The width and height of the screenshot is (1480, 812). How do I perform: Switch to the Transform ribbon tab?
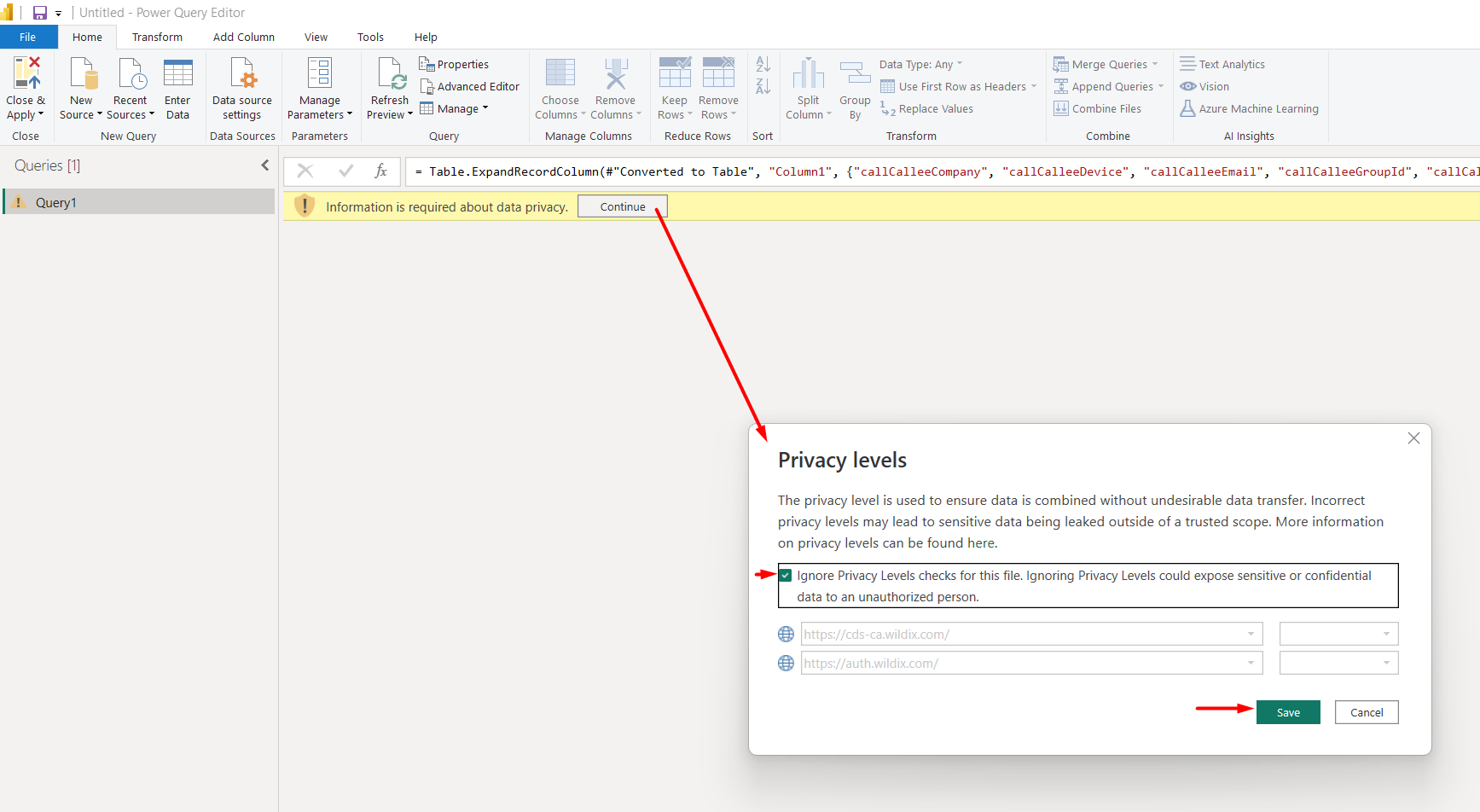157,37
